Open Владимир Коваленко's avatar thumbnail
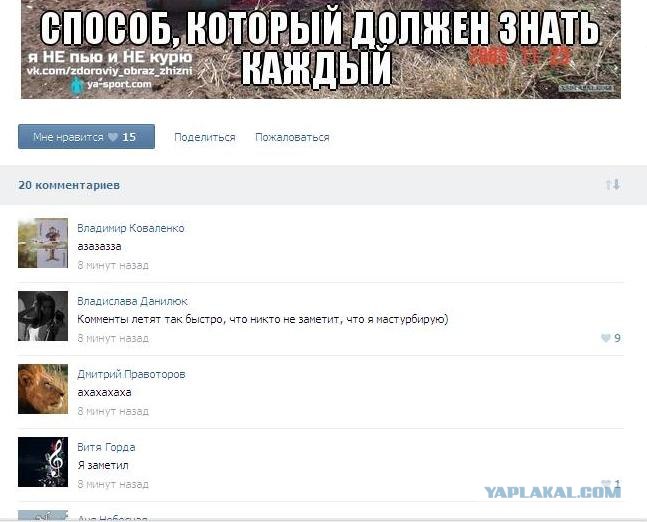647x522 pixels. click(43, 243)
